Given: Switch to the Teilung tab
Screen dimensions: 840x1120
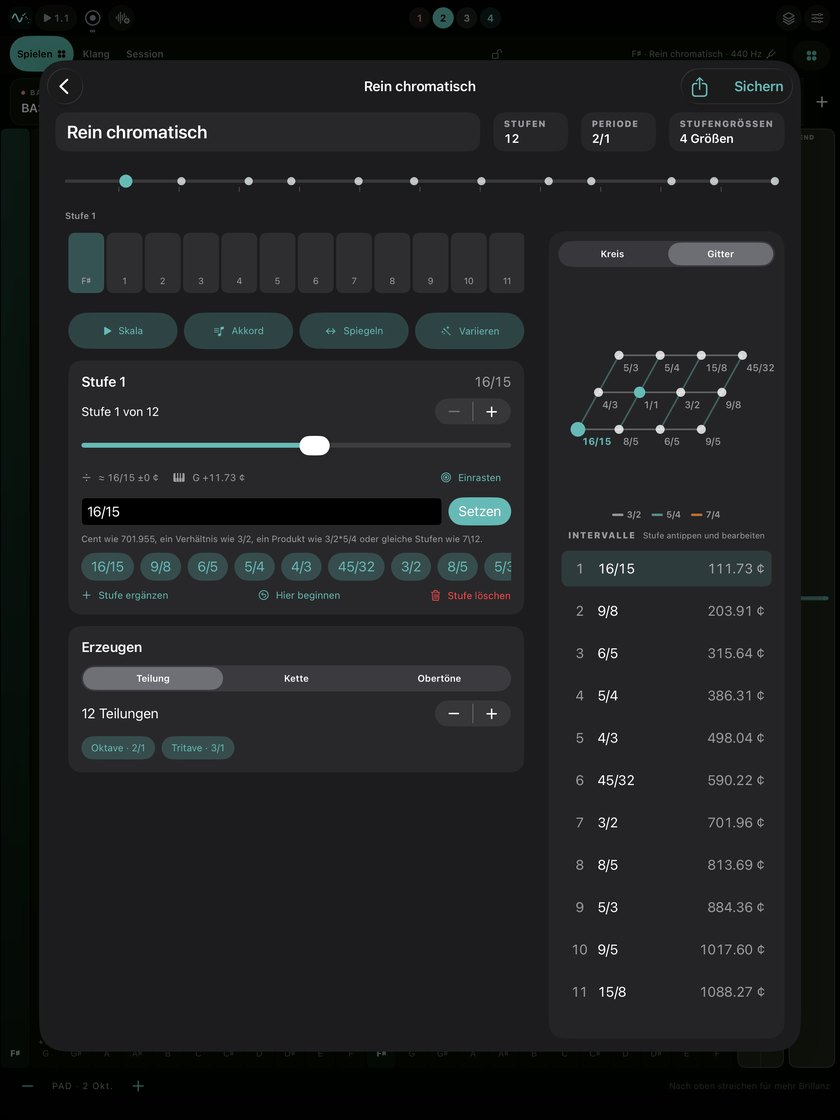Looking at the screenshot, I should [153, 679].
